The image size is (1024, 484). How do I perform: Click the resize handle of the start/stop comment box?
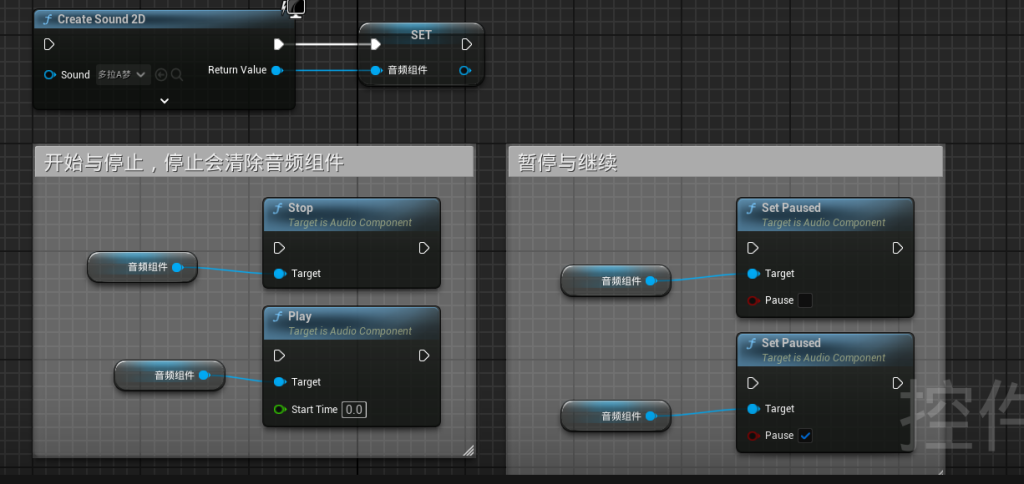[467, 451]
